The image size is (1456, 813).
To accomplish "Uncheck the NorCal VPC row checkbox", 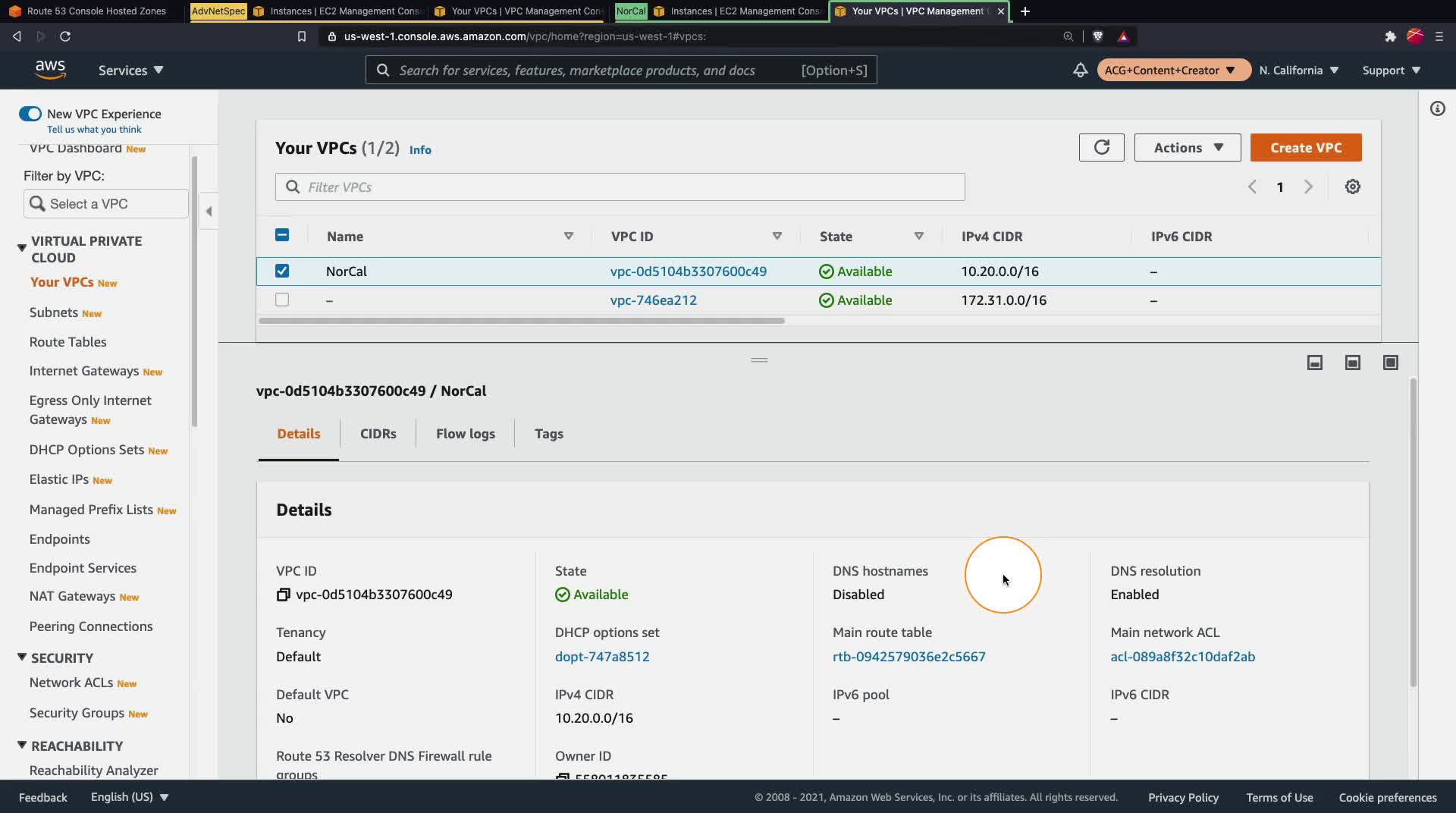I will coord(282,271).
